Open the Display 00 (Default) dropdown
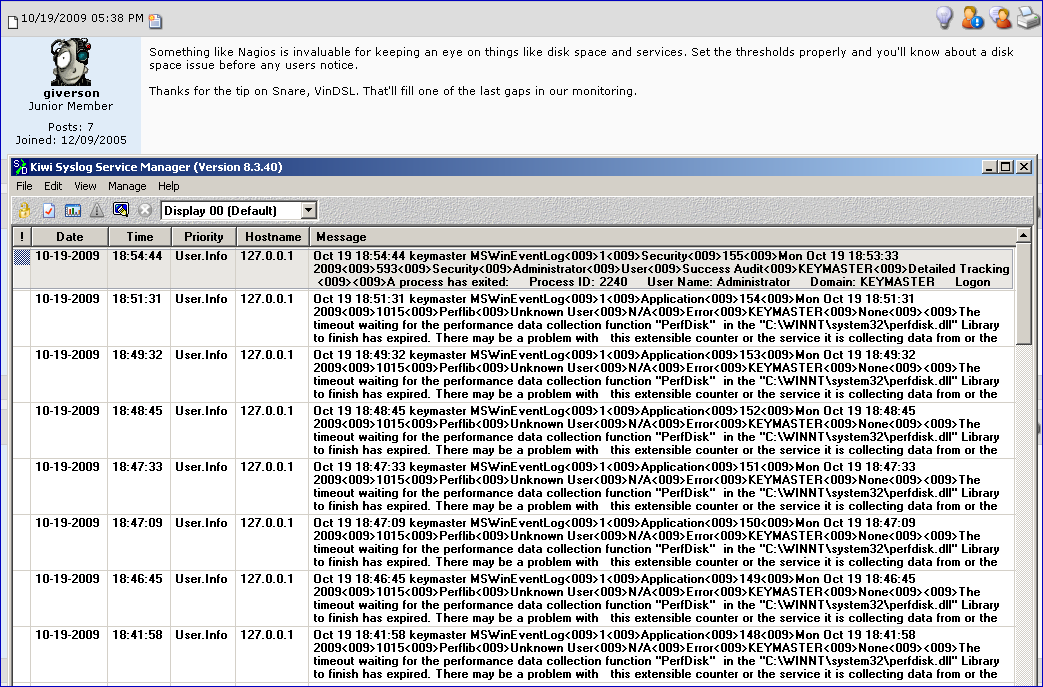Image resolution: width=1043 pixels, height=687 pixels. tap(308, 210)
